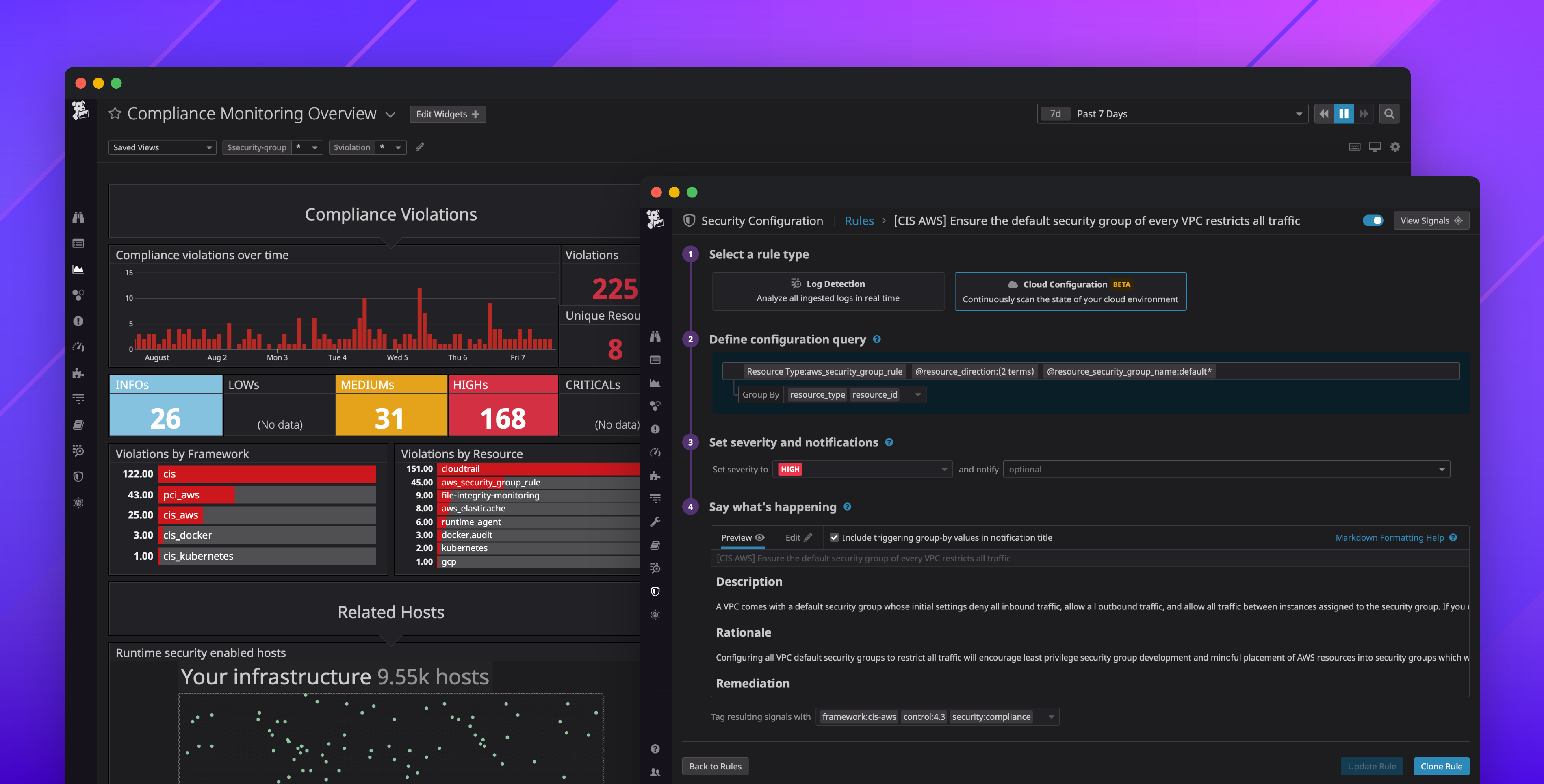Click the help question mark icon
Image resolution: width=1544 pixels, height=784 pixels.
(x=655, y=749)
